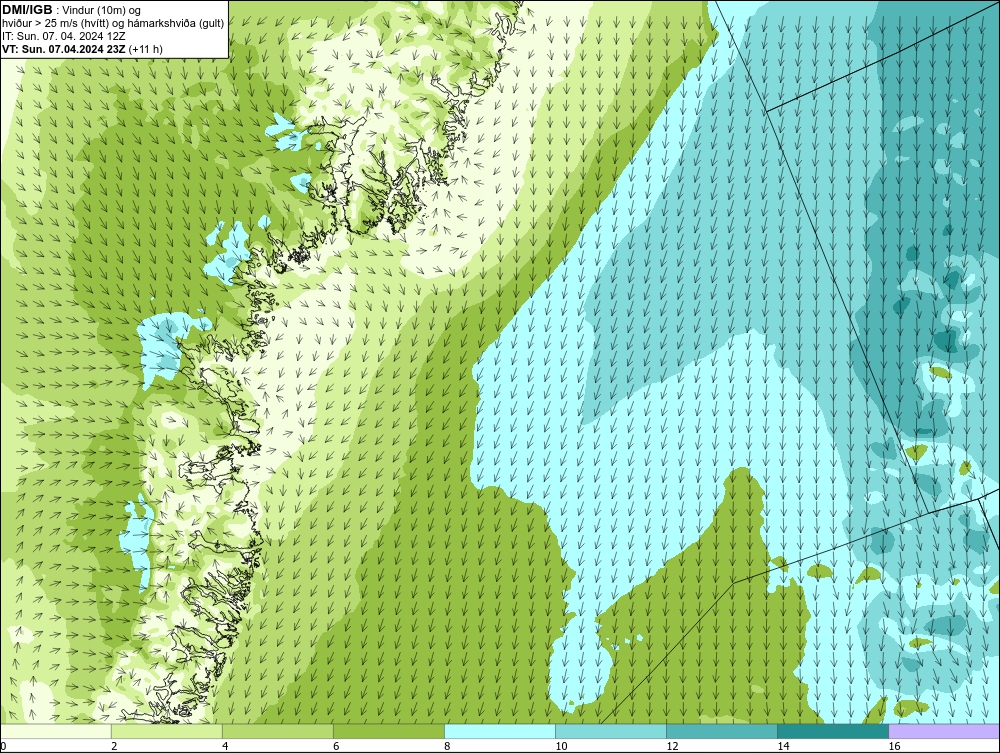Click the legend label '6'

[336, 746]
